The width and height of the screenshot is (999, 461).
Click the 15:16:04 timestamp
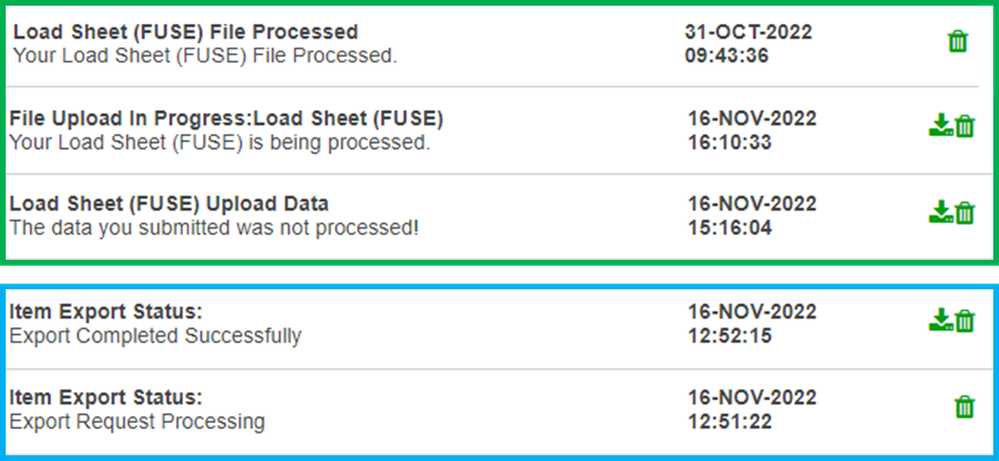(729, 228)
